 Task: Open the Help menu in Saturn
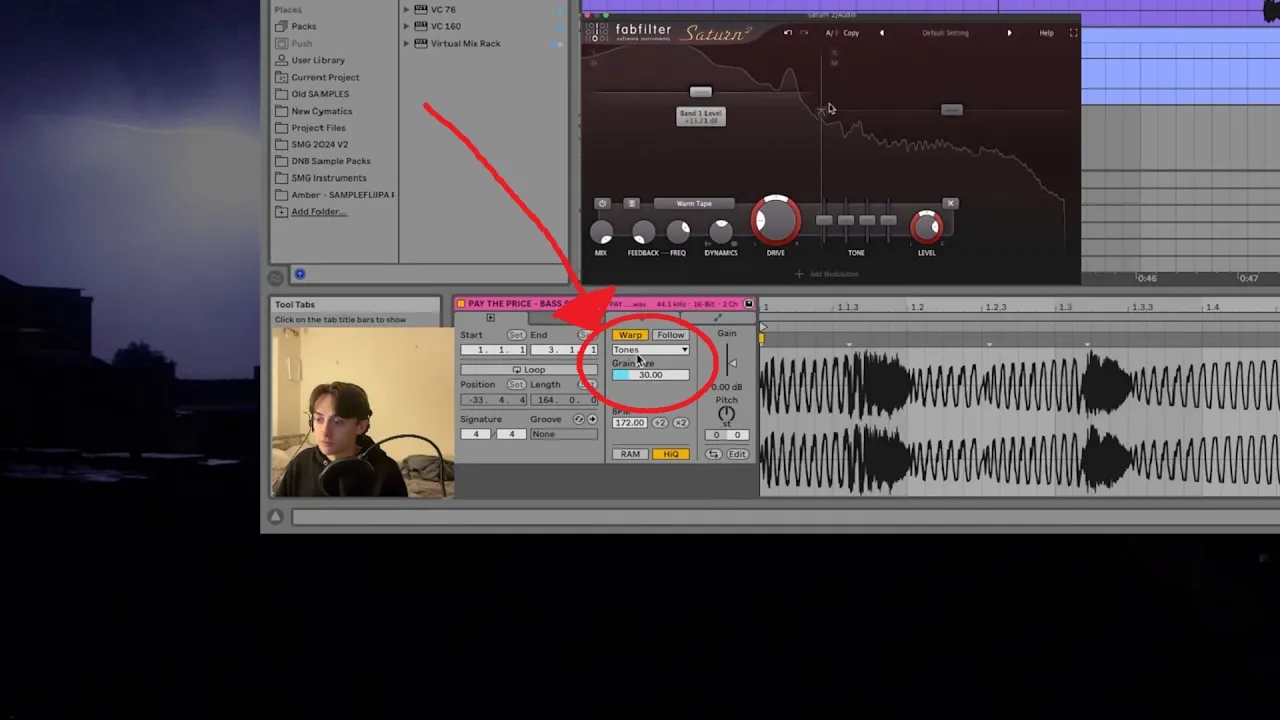pos(1046,33)
